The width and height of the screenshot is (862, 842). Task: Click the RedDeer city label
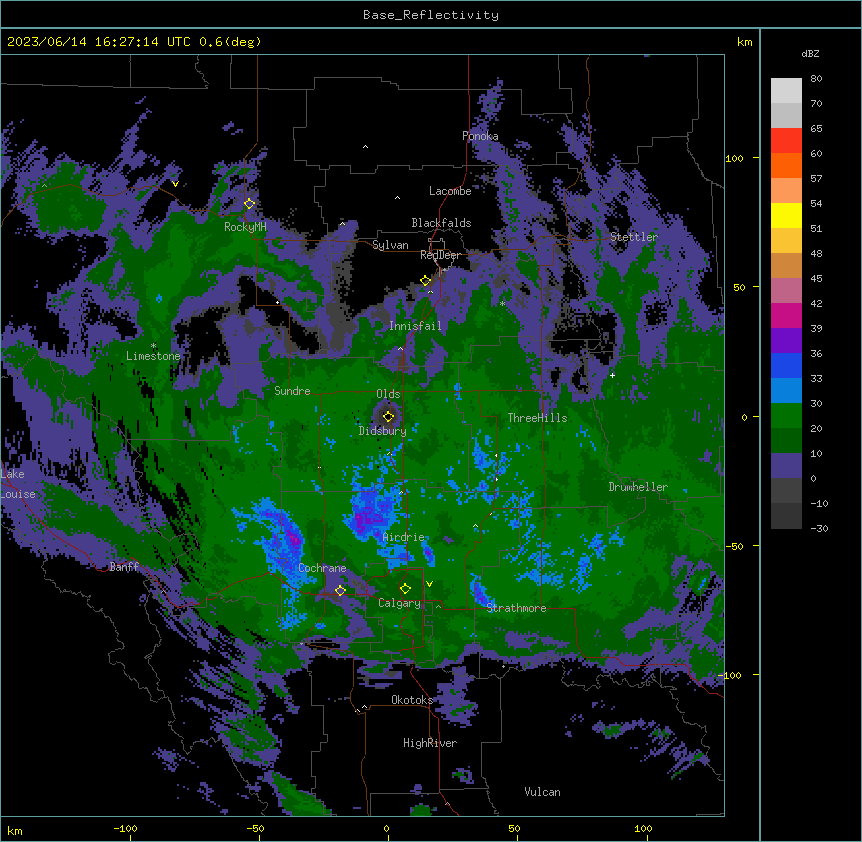[440, 255]
